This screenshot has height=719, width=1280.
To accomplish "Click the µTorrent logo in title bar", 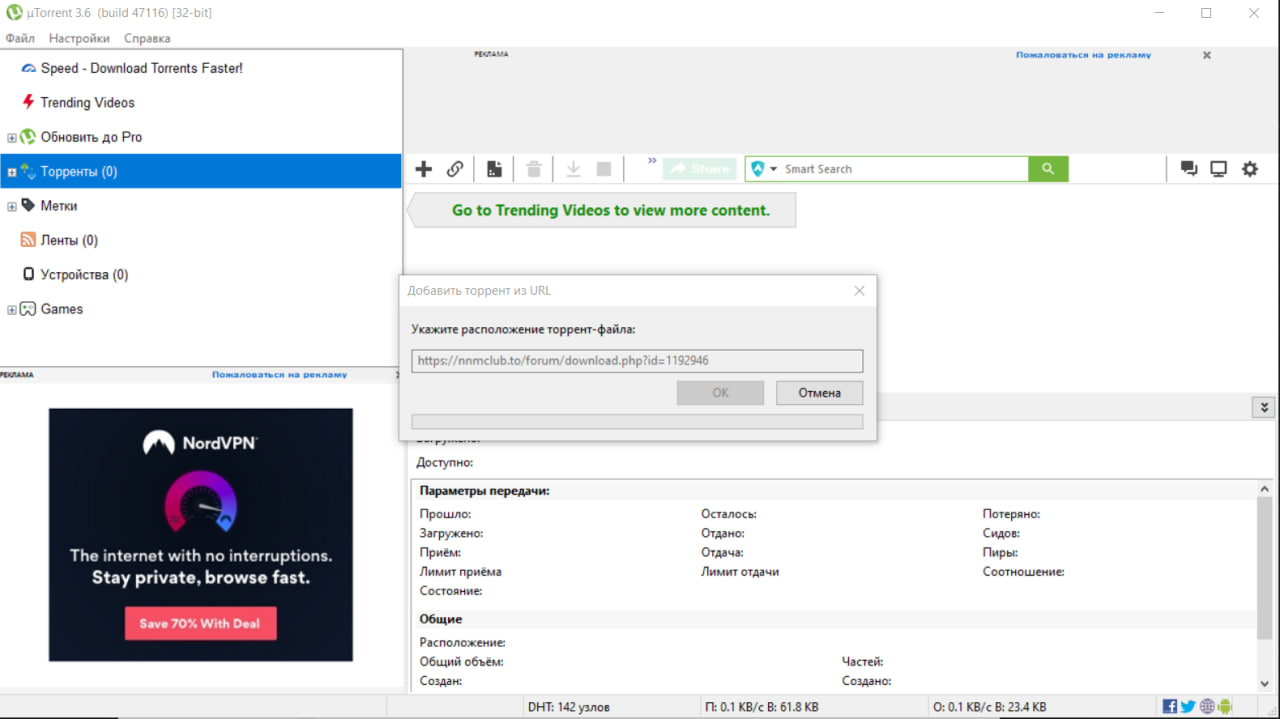I will (14, 13).
